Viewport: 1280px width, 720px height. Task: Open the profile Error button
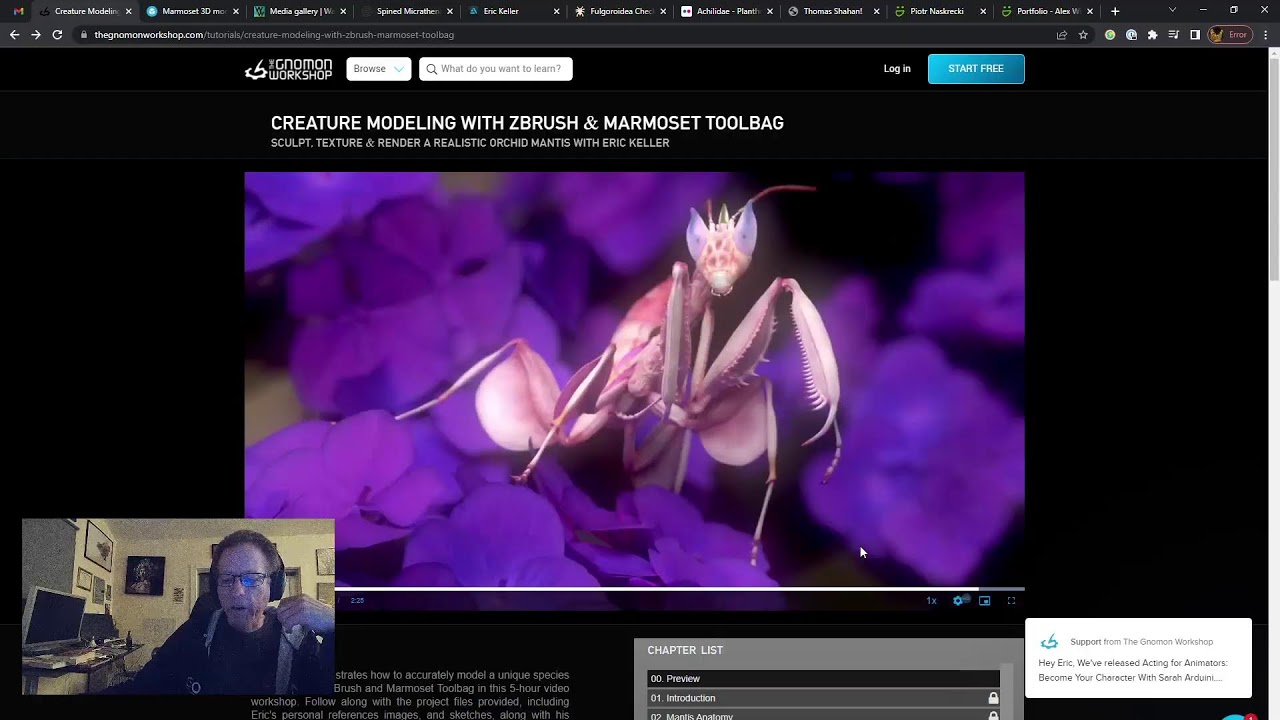(1230, 35)
